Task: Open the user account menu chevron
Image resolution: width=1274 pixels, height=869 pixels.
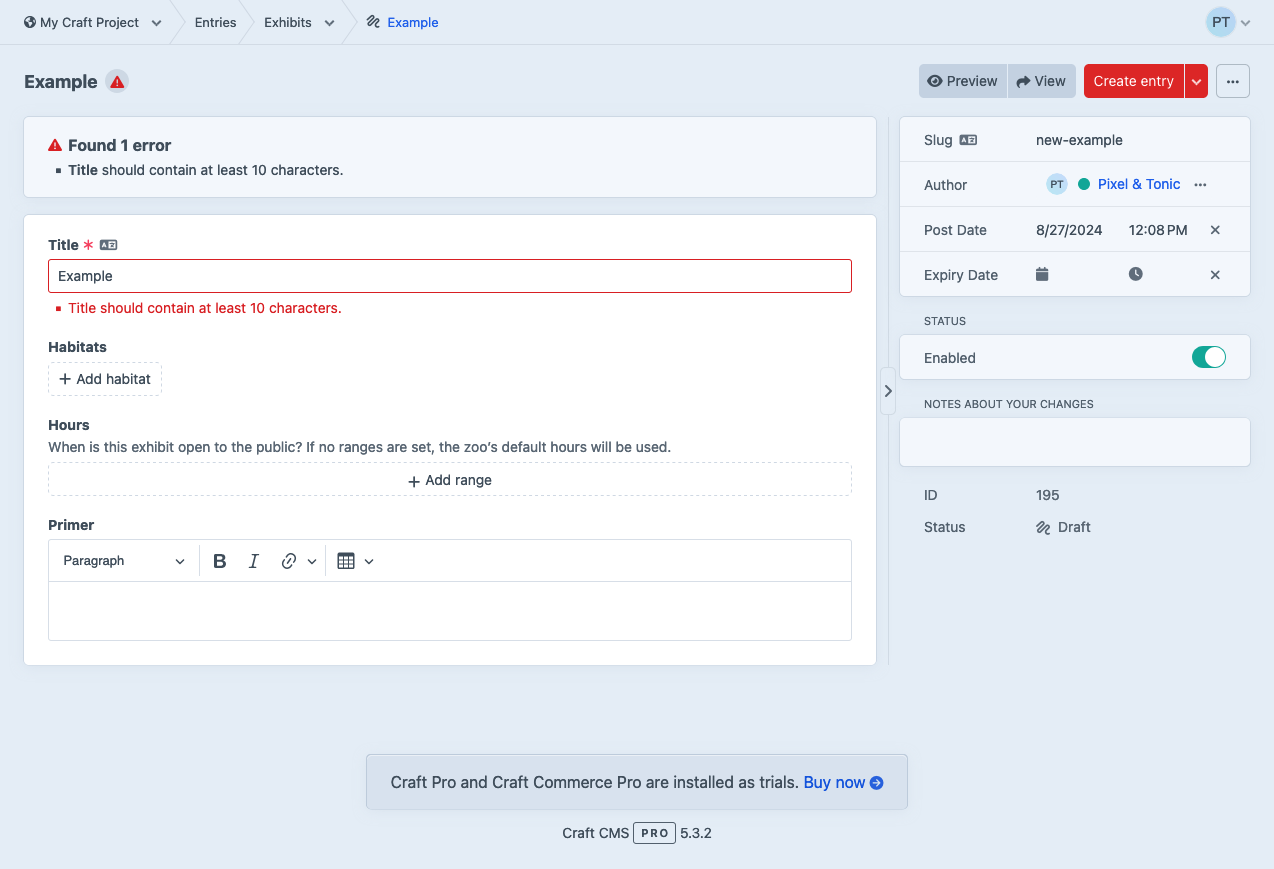Action: (x=1246, y=23)
